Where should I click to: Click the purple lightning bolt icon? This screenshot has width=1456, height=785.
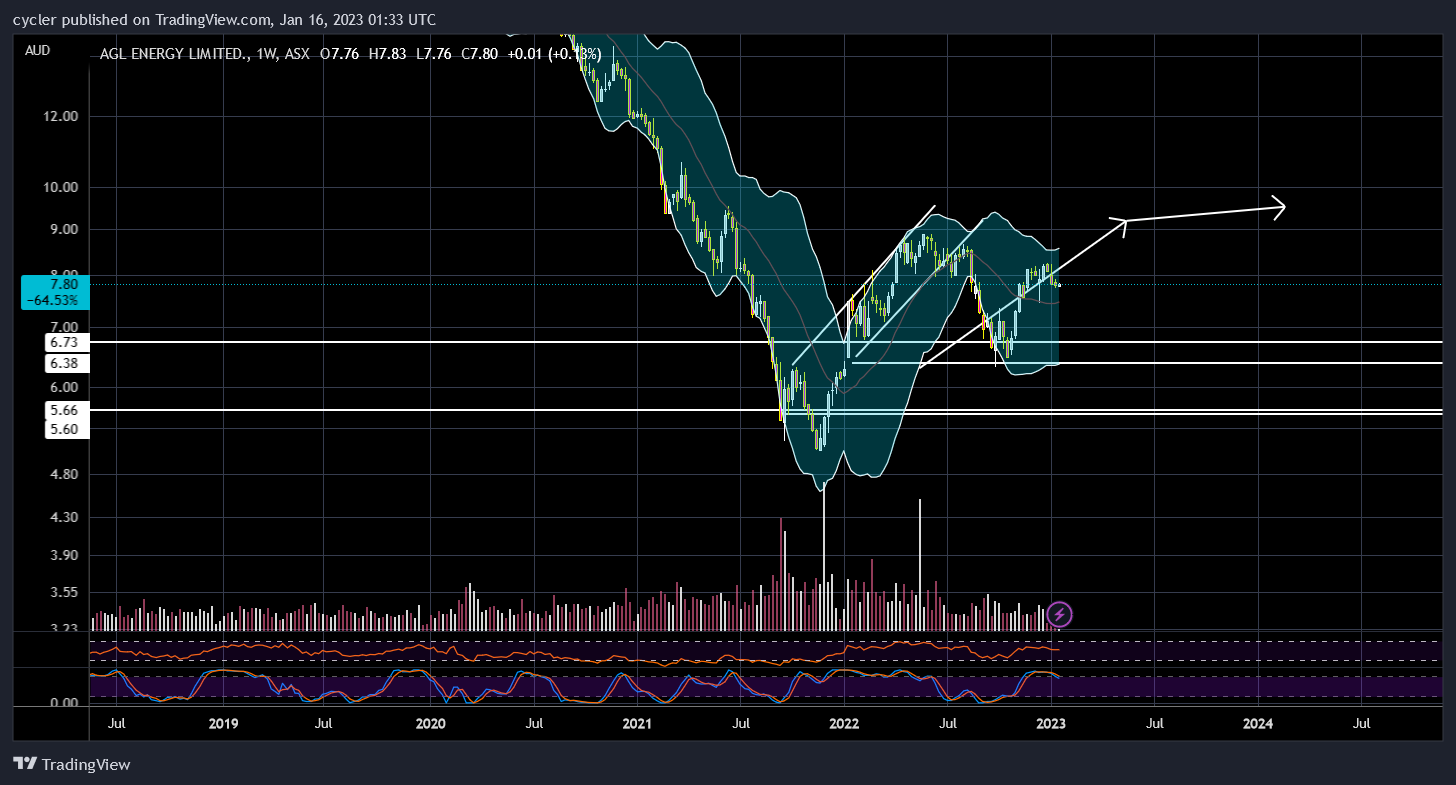tap(1061, 614)
